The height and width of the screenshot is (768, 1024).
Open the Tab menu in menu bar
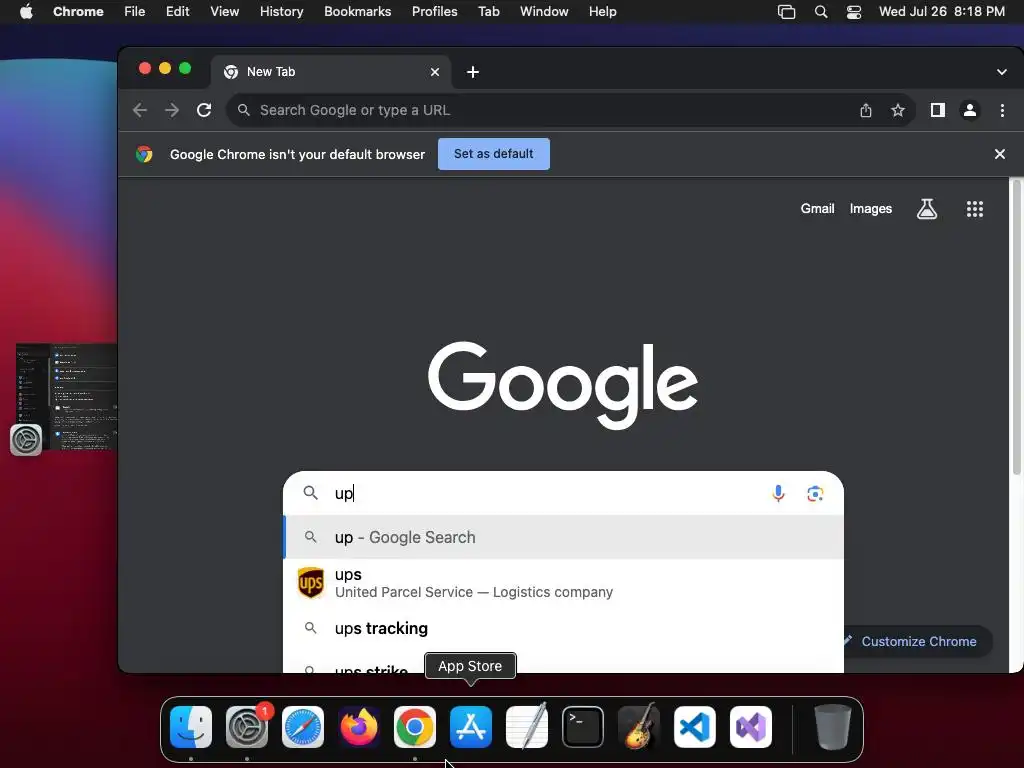(x=488, y=12)
